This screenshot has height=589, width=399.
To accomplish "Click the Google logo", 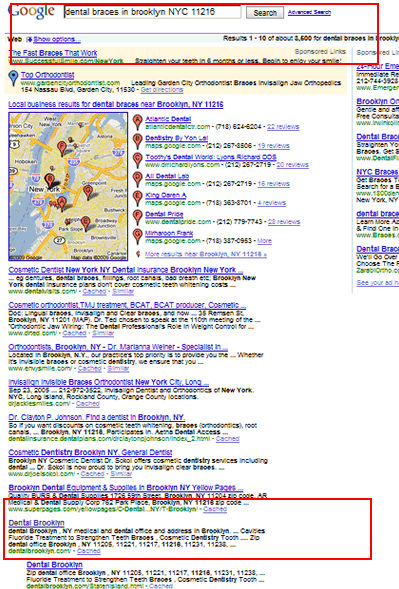I will pos(31,12).
